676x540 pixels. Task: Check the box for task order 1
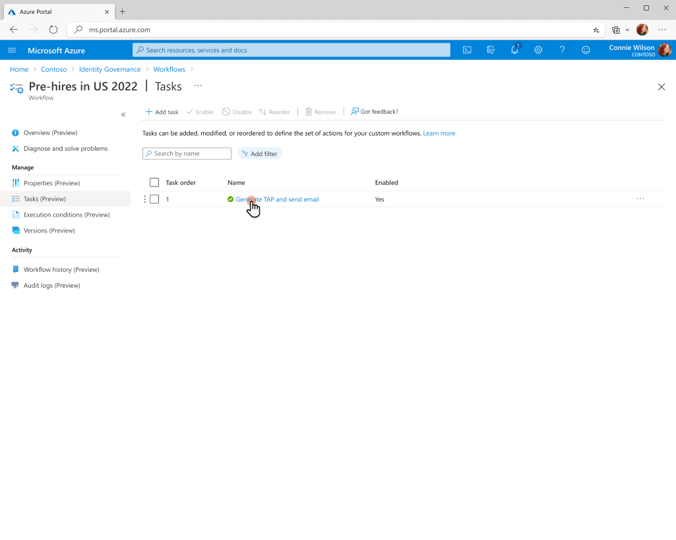(x=154, y=199)
